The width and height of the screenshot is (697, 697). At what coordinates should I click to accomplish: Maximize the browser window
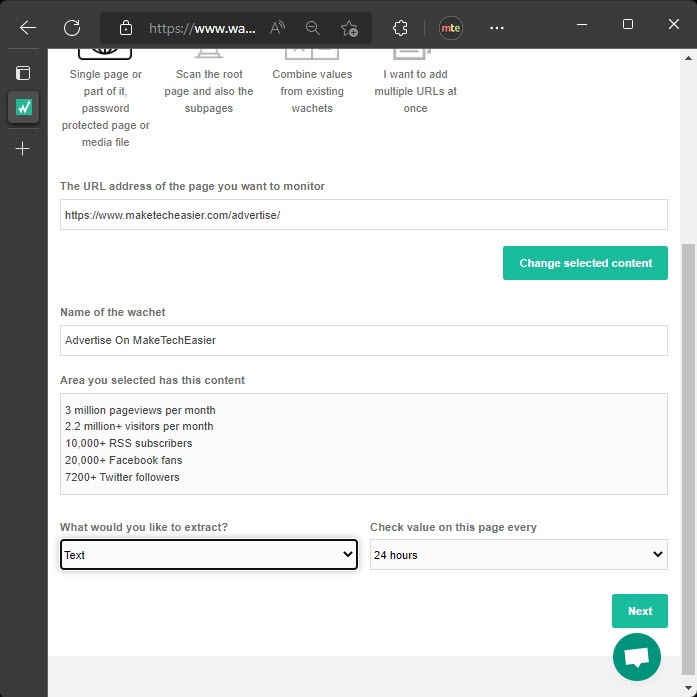point(628,24)
